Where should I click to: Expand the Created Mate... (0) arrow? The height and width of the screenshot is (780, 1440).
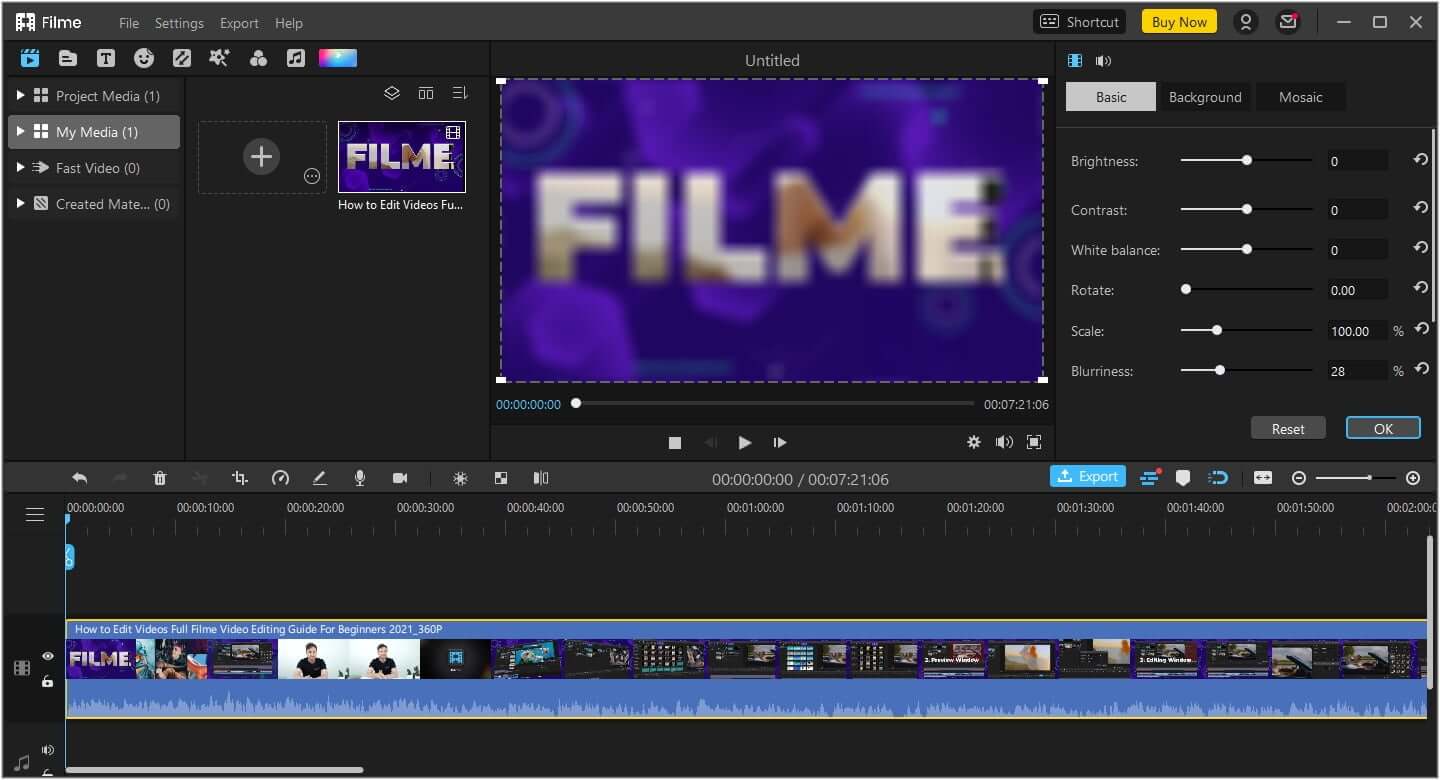[x=20, y=203]
